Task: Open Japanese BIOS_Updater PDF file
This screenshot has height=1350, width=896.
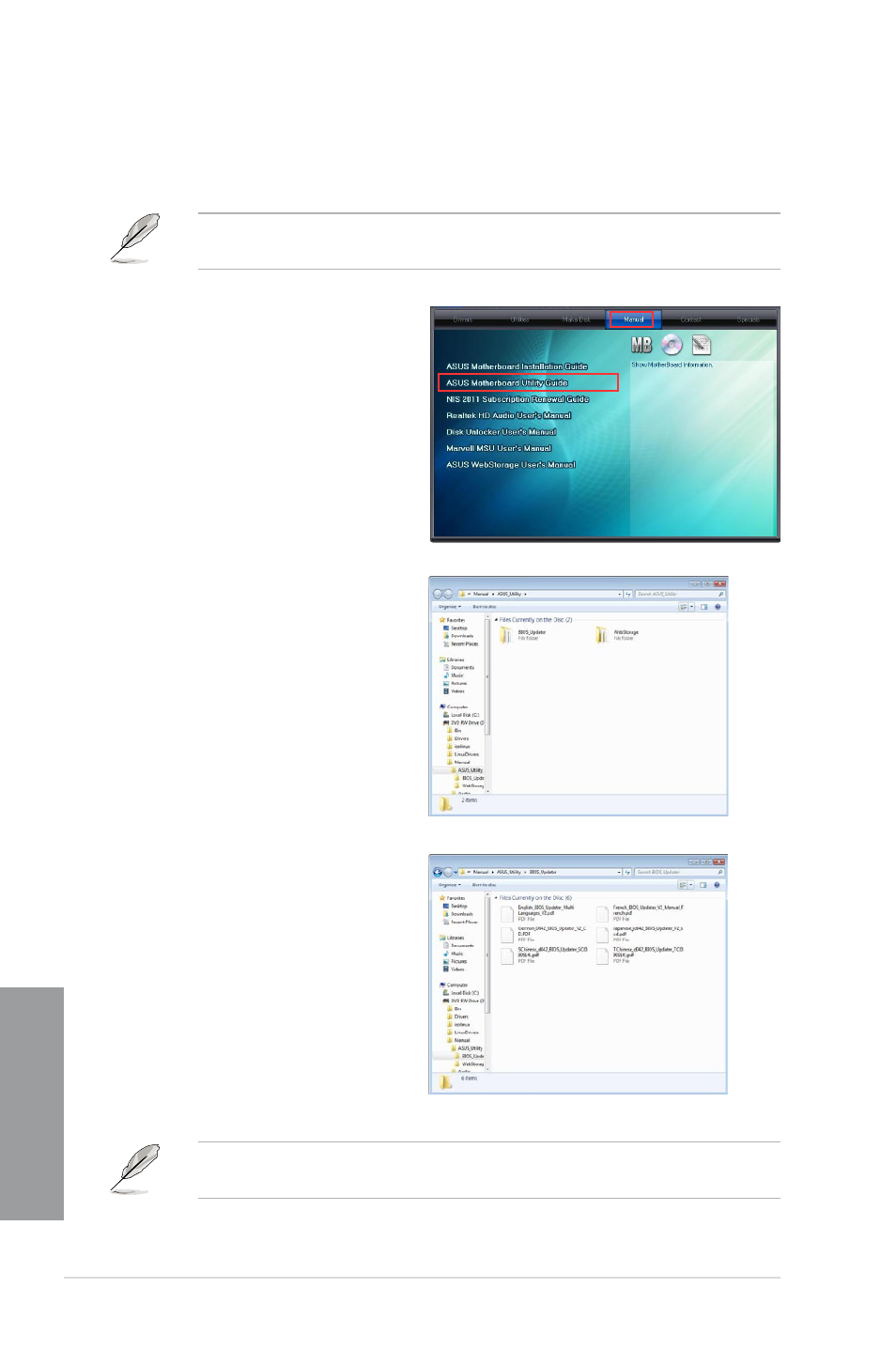Action: [640, 934]
